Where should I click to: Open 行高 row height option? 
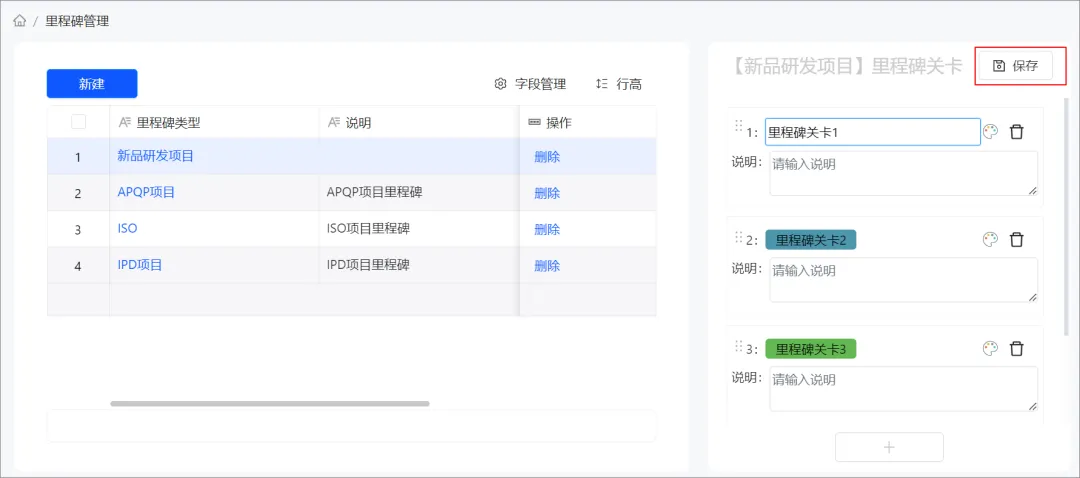click(619, 84)
